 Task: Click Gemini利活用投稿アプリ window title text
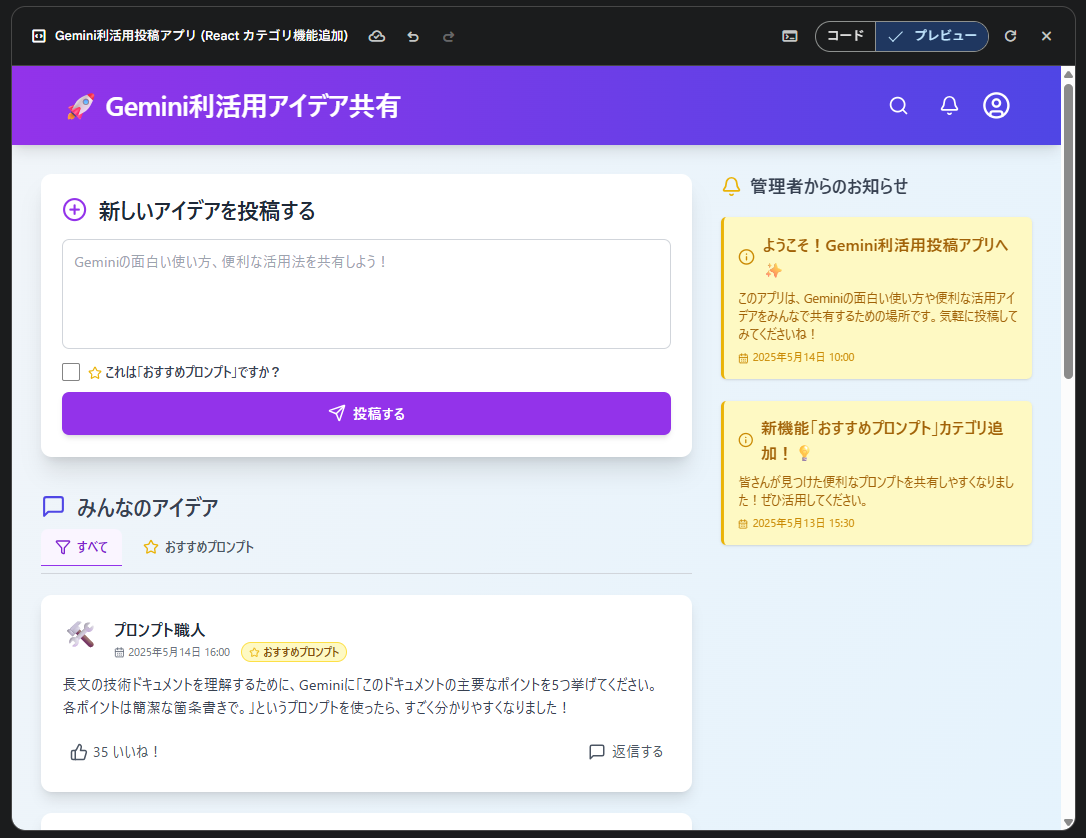(201, 36)
